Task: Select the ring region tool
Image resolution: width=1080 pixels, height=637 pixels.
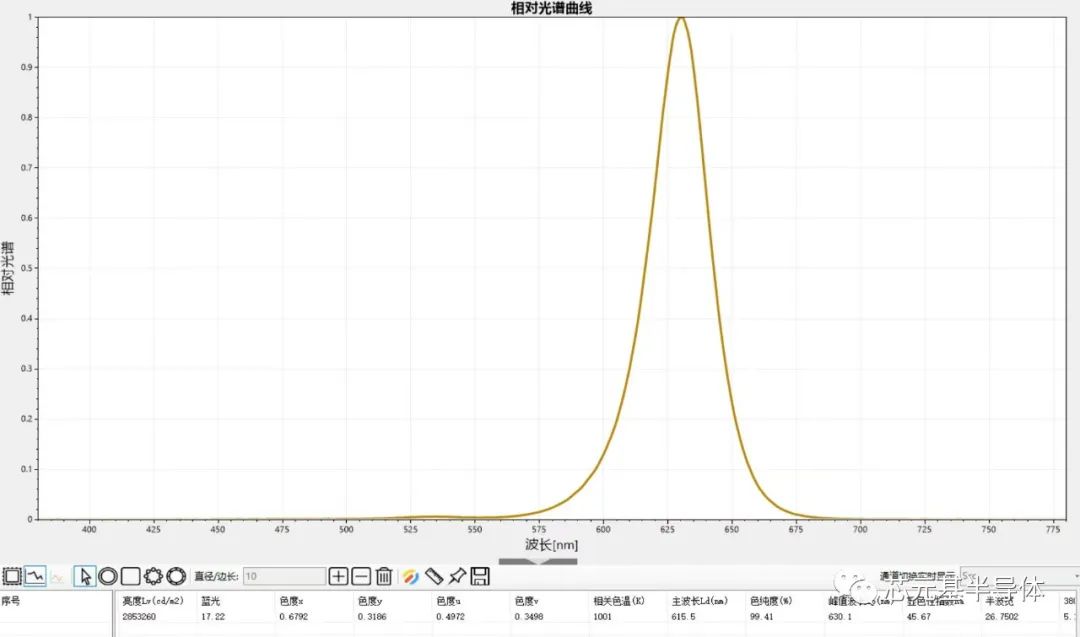Action: click(176, 576)
